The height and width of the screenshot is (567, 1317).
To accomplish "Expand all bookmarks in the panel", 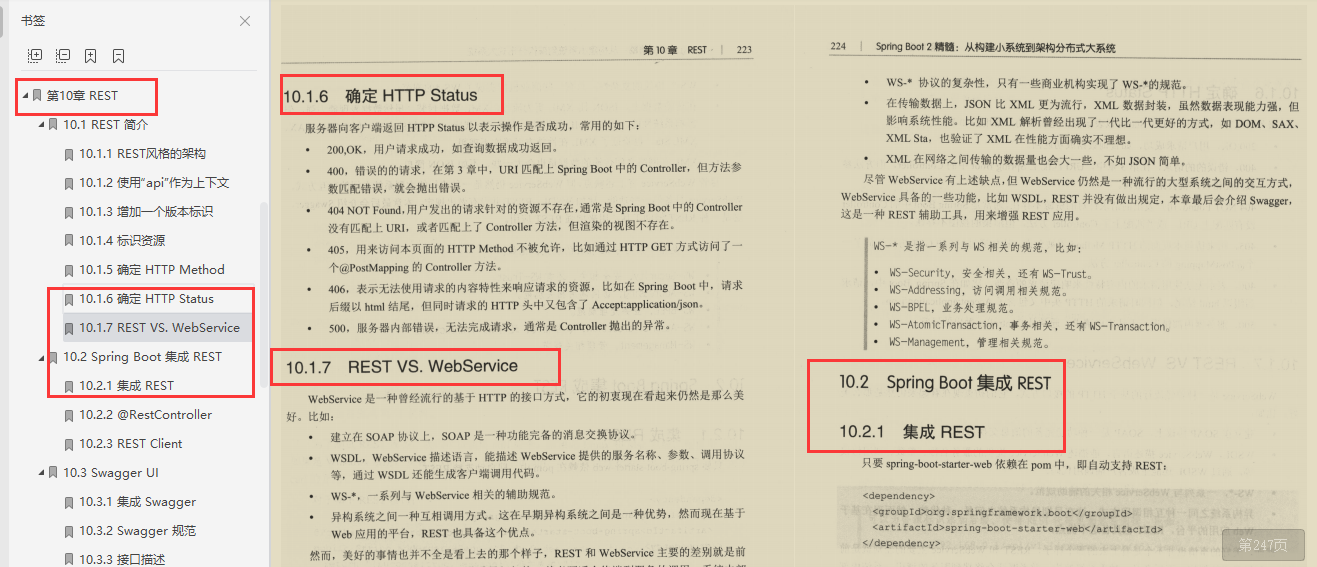I will 35,56.
